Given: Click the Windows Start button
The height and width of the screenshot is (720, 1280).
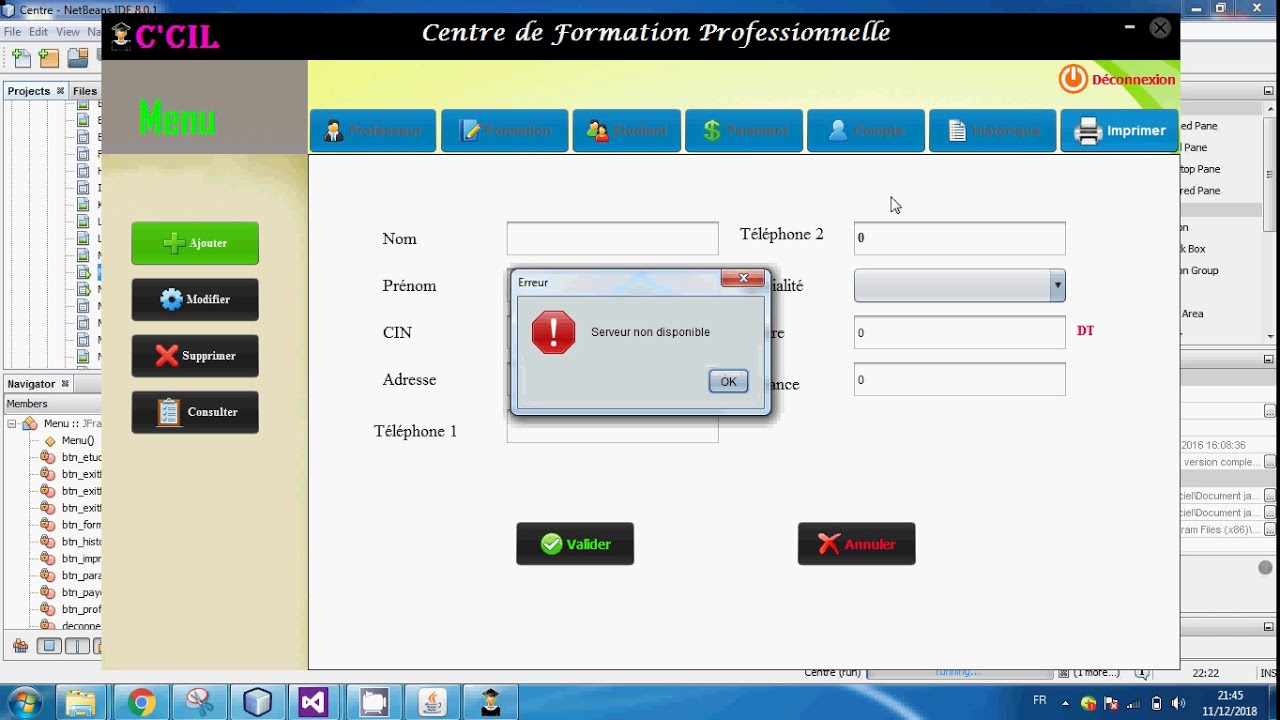Looking at the screenshot, I should [24, 702].
